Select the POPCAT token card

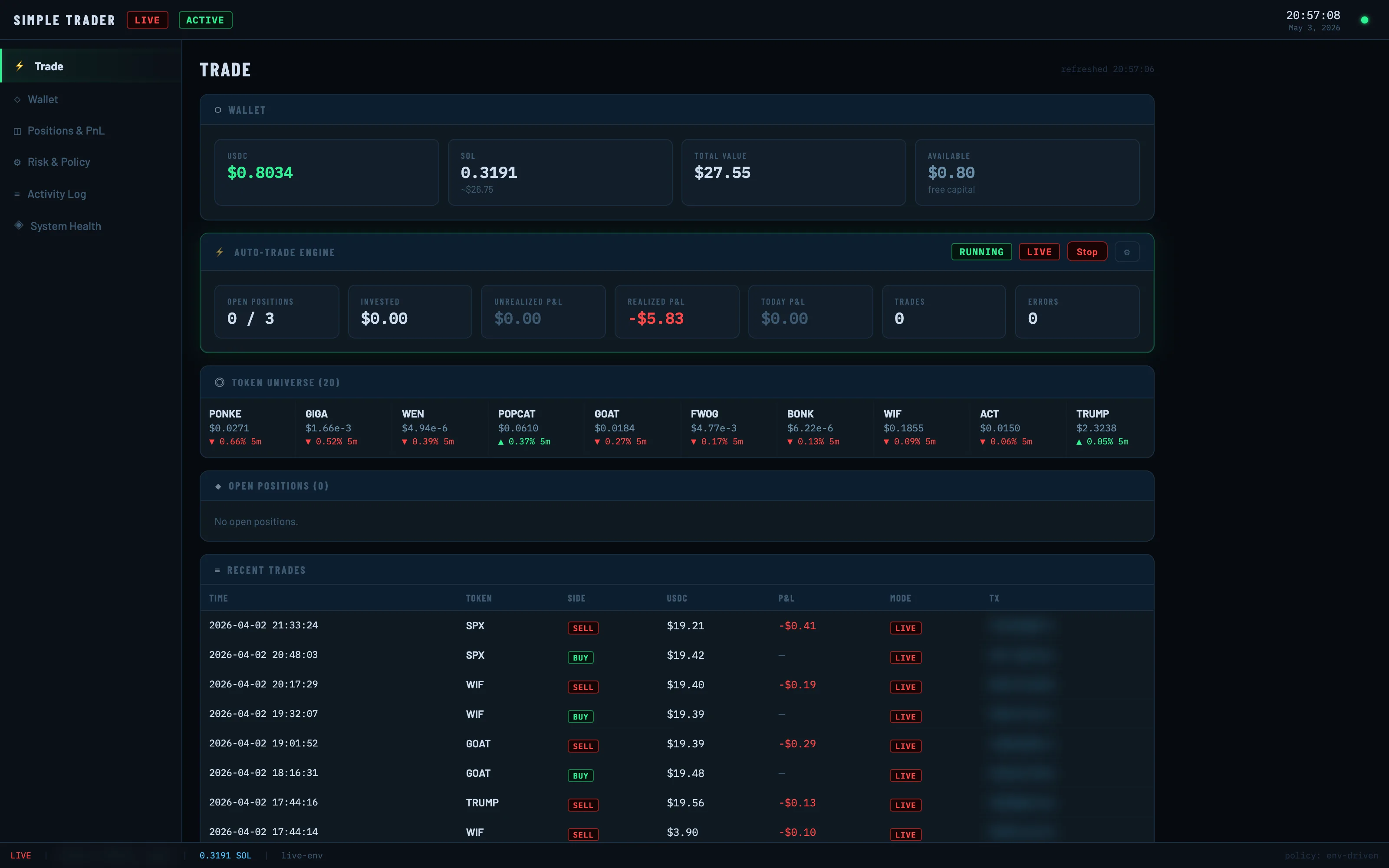pyautogui.click(x=537, y=427)
